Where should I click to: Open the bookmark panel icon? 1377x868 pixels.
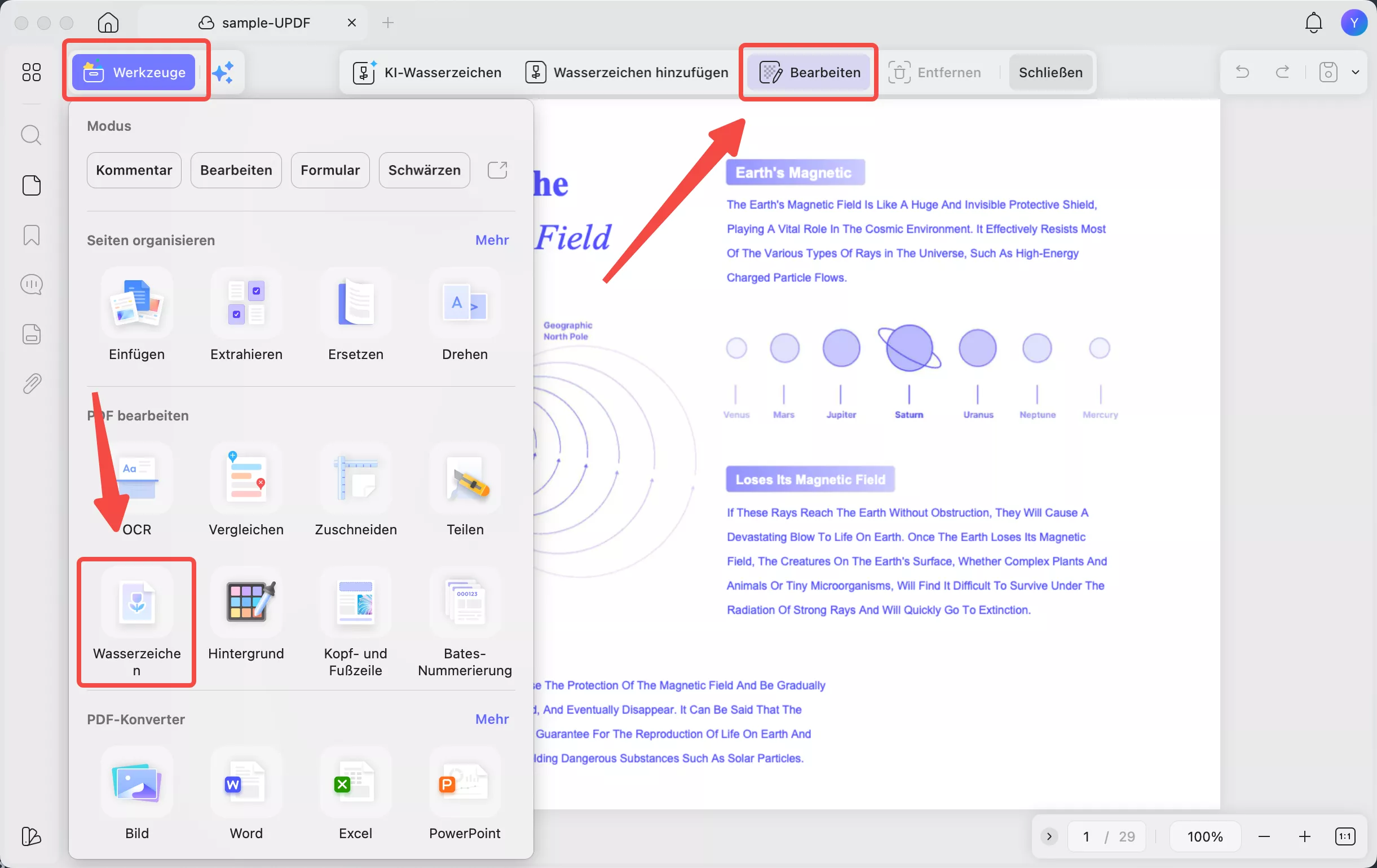pos(32,235)
